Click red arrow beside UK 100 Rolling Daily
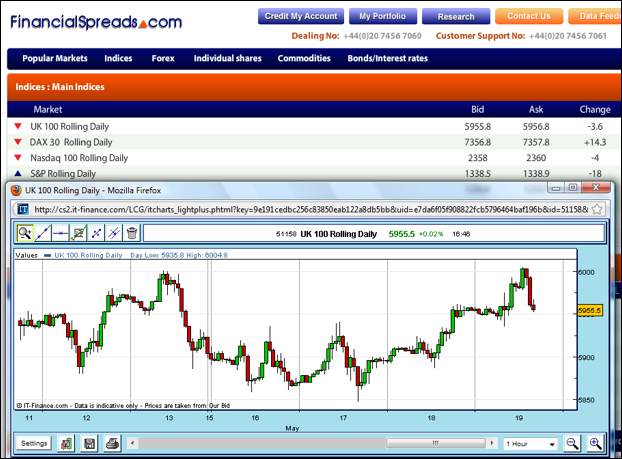The height and width of the screenshot is (459, 622). [18, 127]
